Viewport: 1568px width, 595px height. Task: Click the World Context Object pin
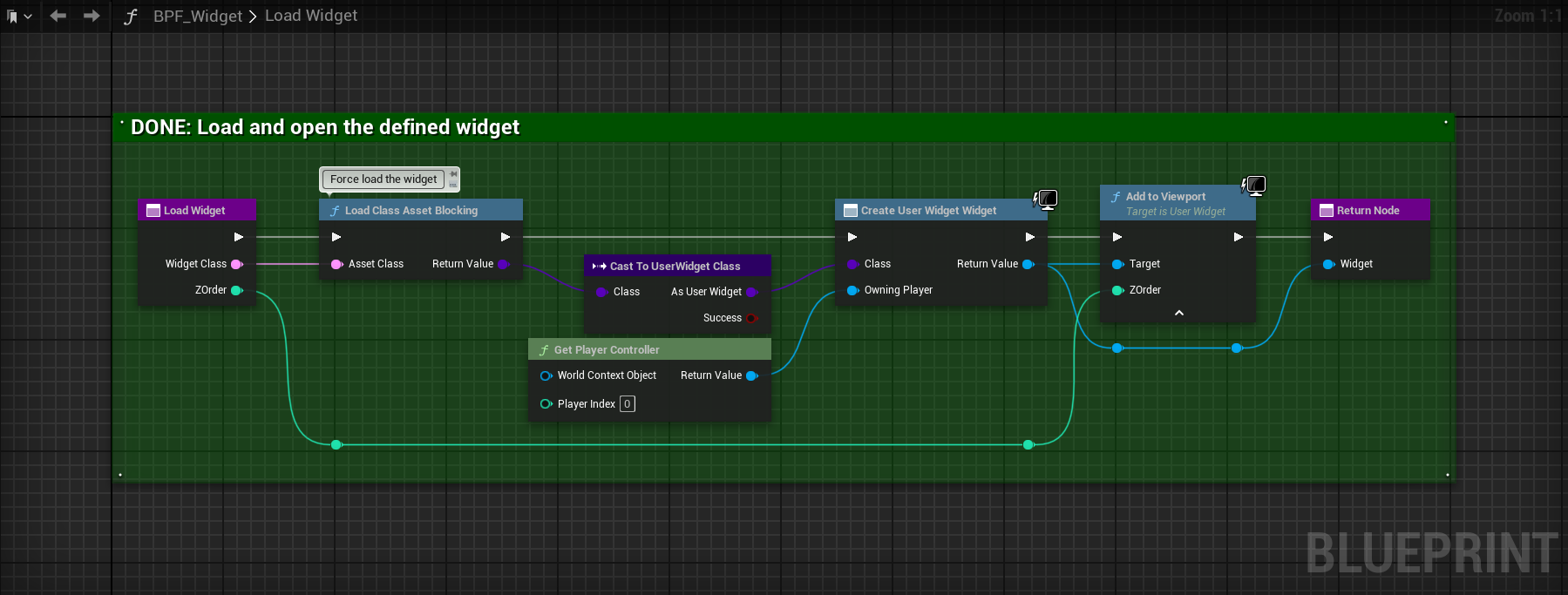pos(546,375)
